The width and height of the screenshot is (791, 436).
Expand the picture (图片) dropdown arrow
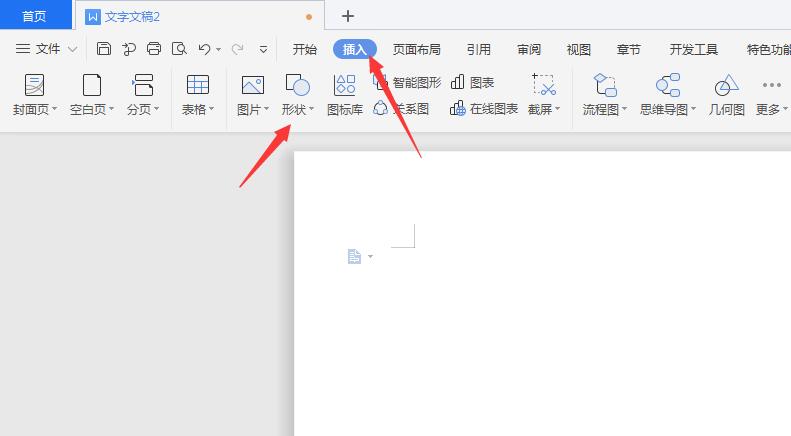266,109
